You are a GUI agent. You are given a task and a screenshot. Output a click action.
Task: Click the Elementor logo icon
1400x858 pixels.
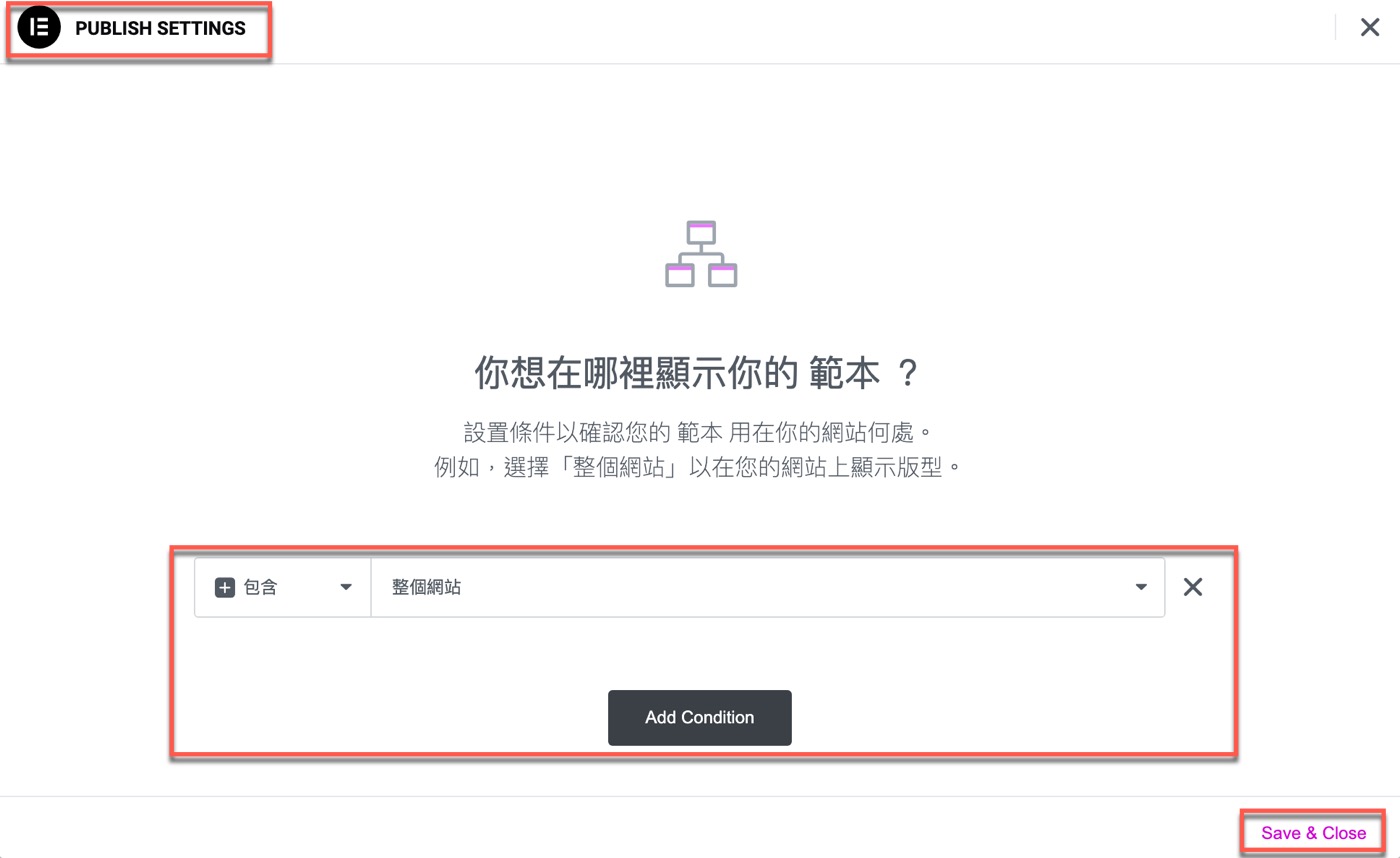tap(39, 28)
